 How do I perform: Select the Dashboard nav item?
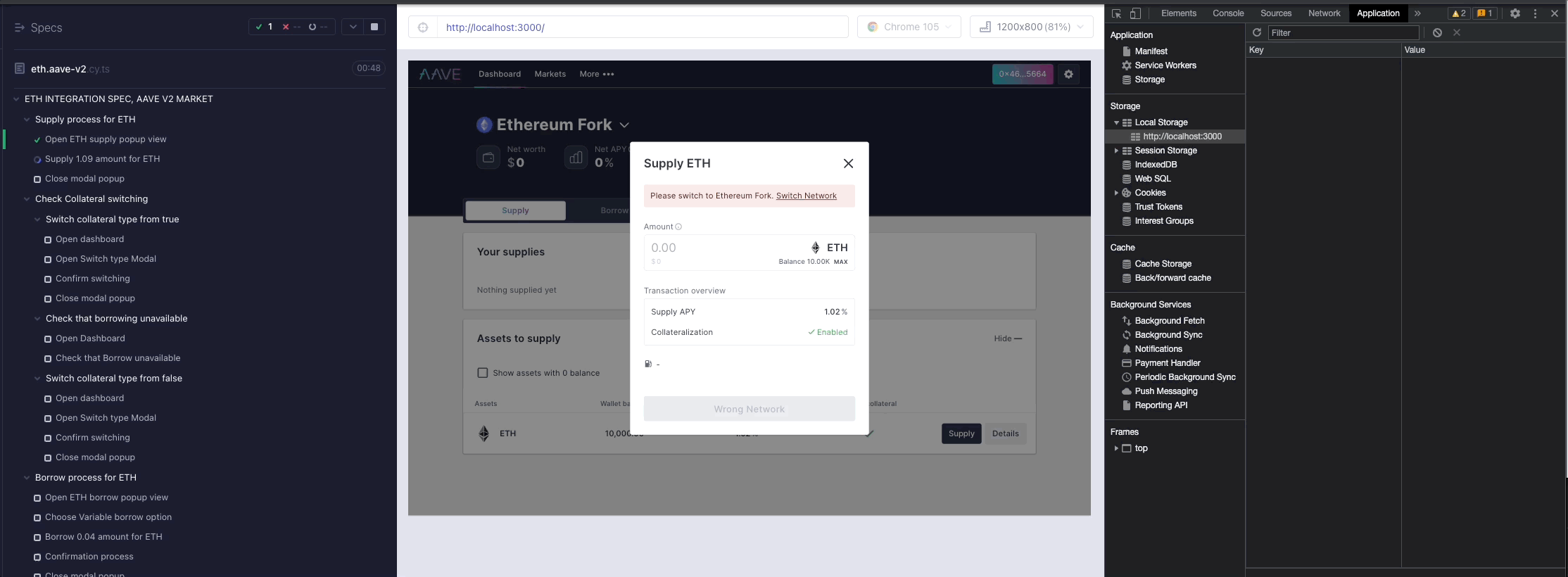(x=500, y=74)
